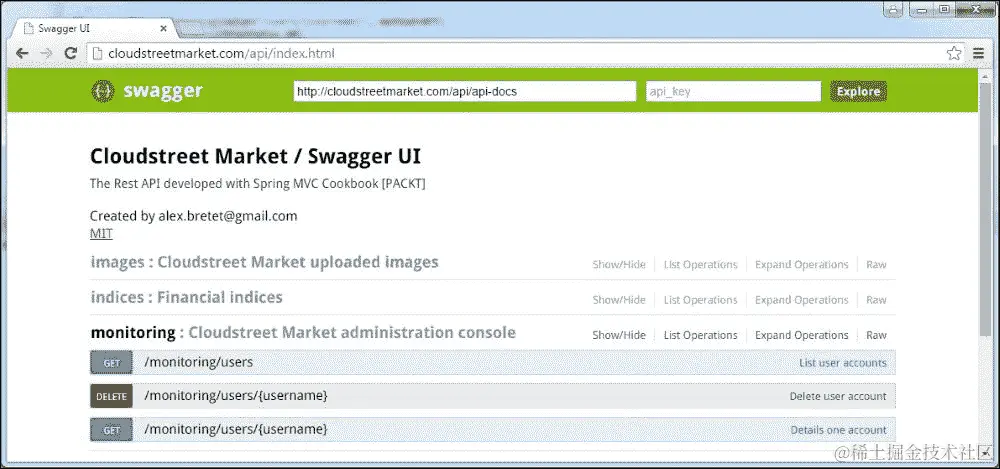1000x469 pixels.
Task: Click the Chrome user profile button
Action: [x=893, y=9]
